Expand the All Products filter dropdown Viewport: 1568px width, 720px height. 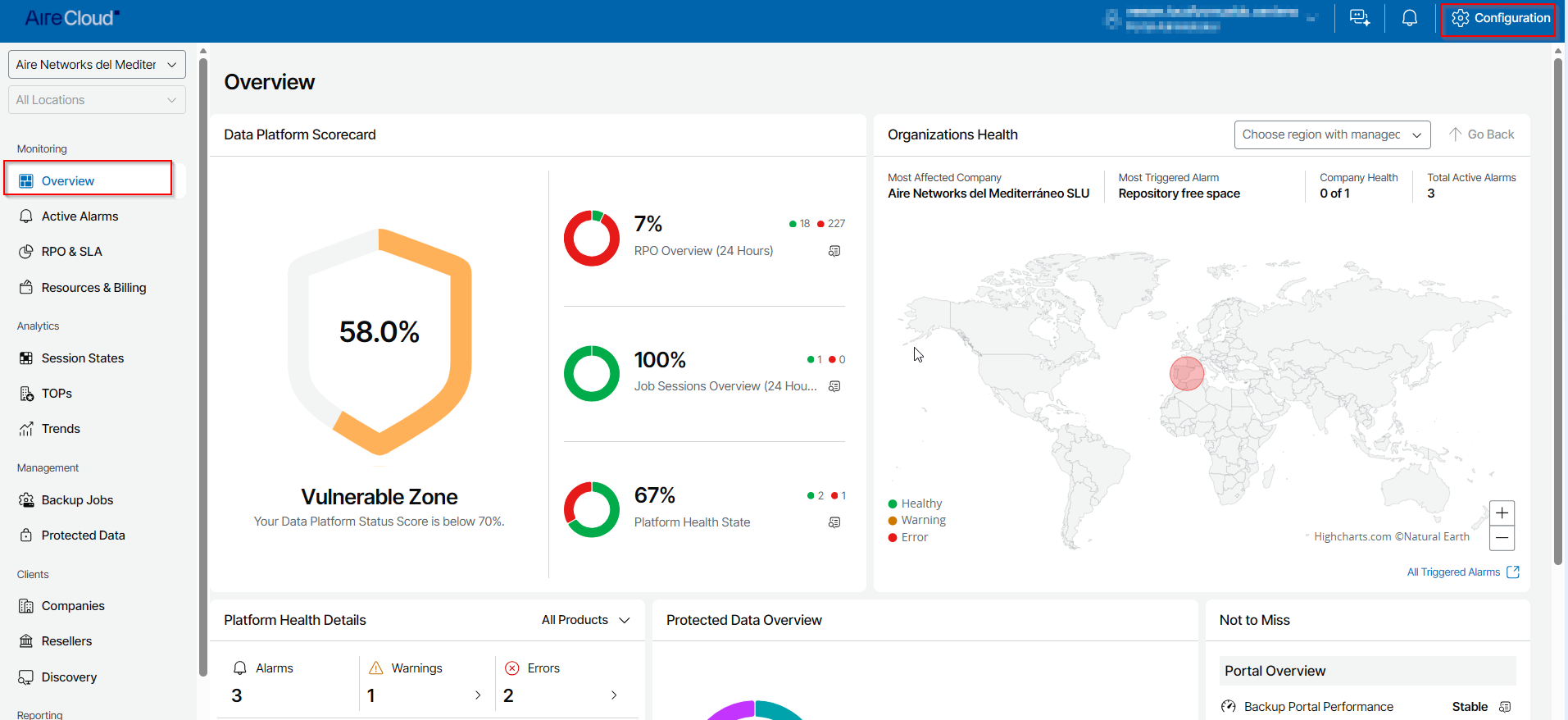[586, 620]
